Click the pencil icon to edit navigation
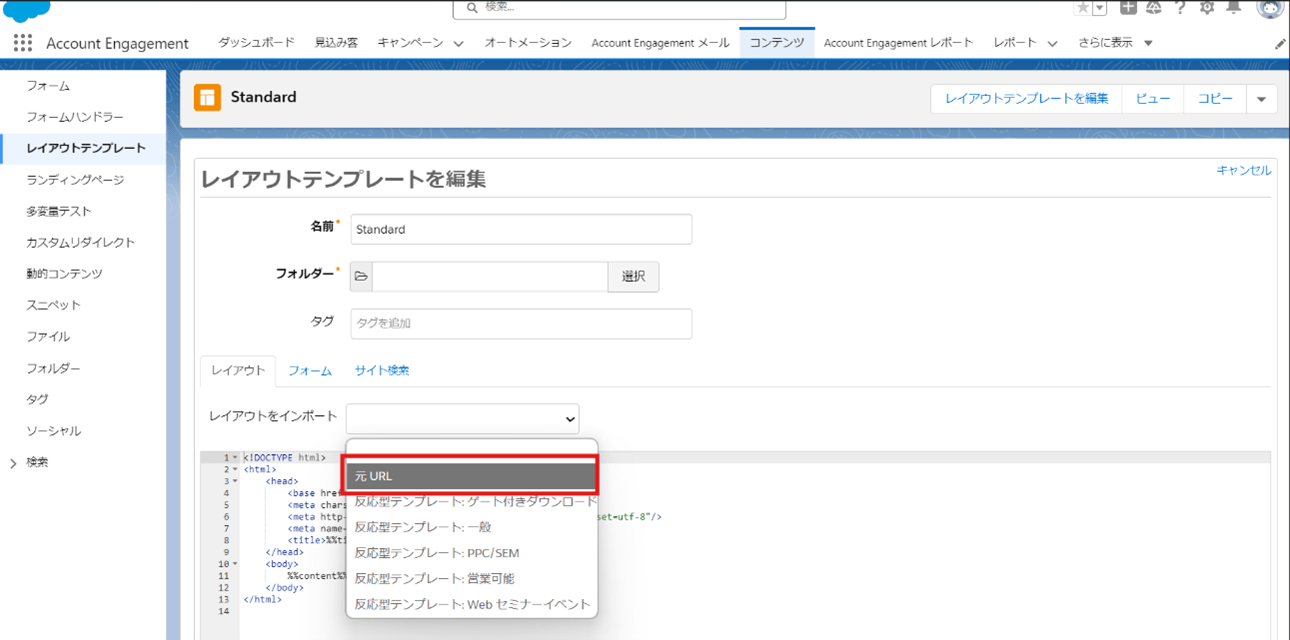1290x640 pixels. point(1280,44)
